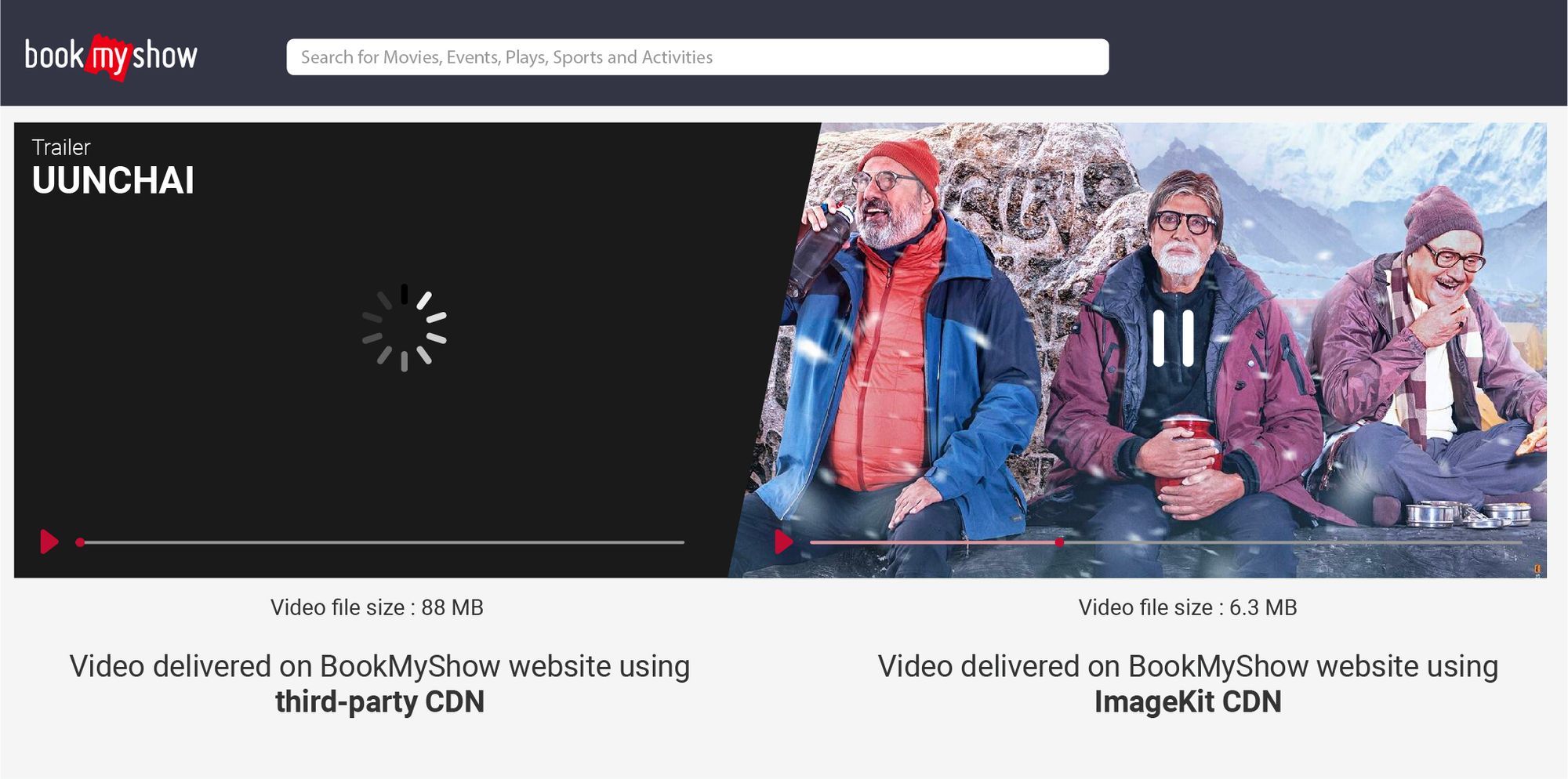Click the loading player's seek bar handle

(x=80, y=542)
